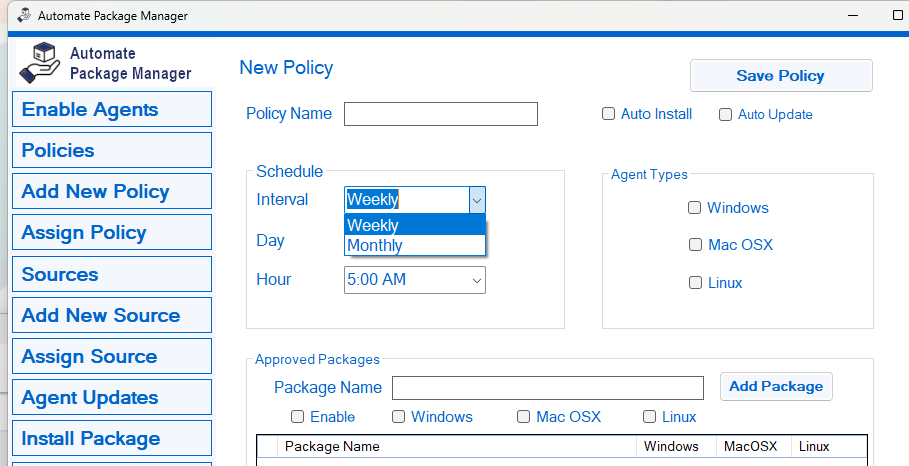Toggle the Auto Update checkbox
The image size is (909, 466).
pos(726,115)
